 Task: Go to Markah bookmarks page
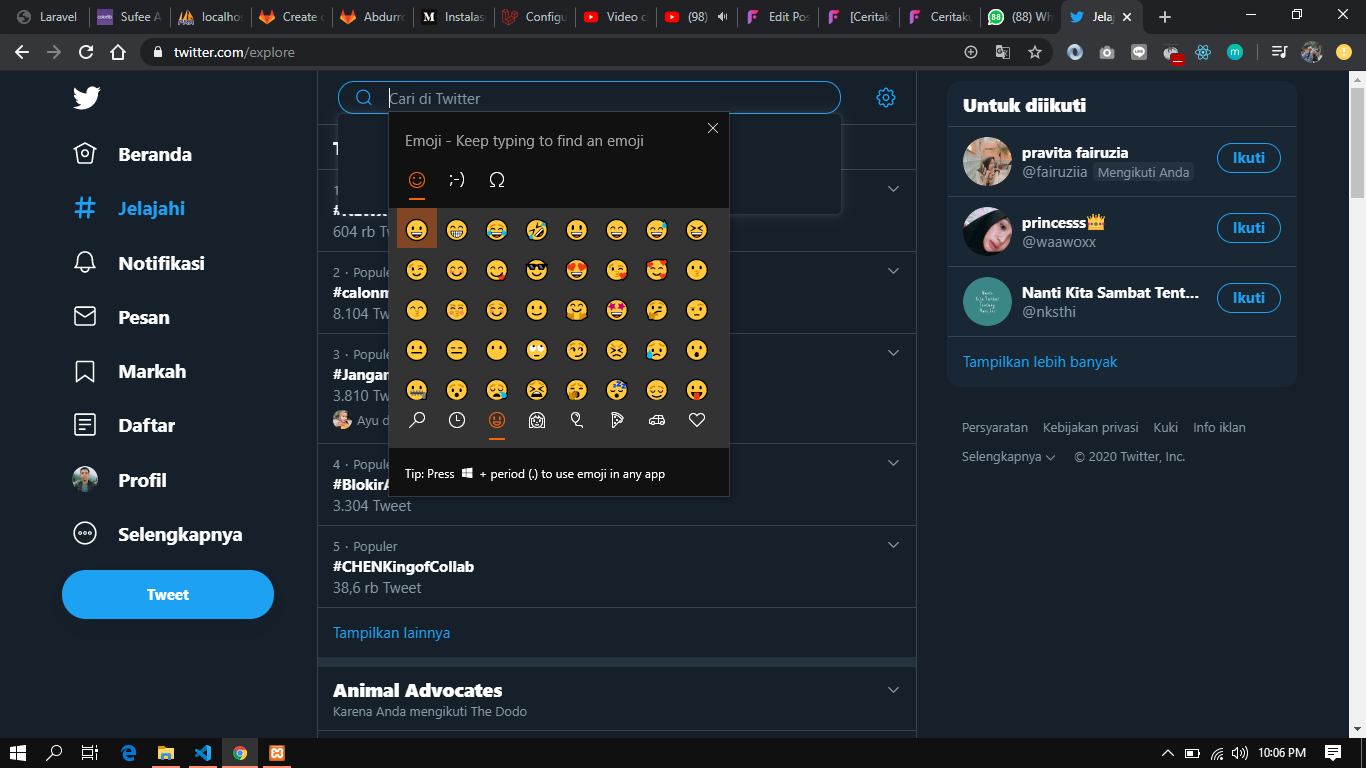(x=151, y=371)
